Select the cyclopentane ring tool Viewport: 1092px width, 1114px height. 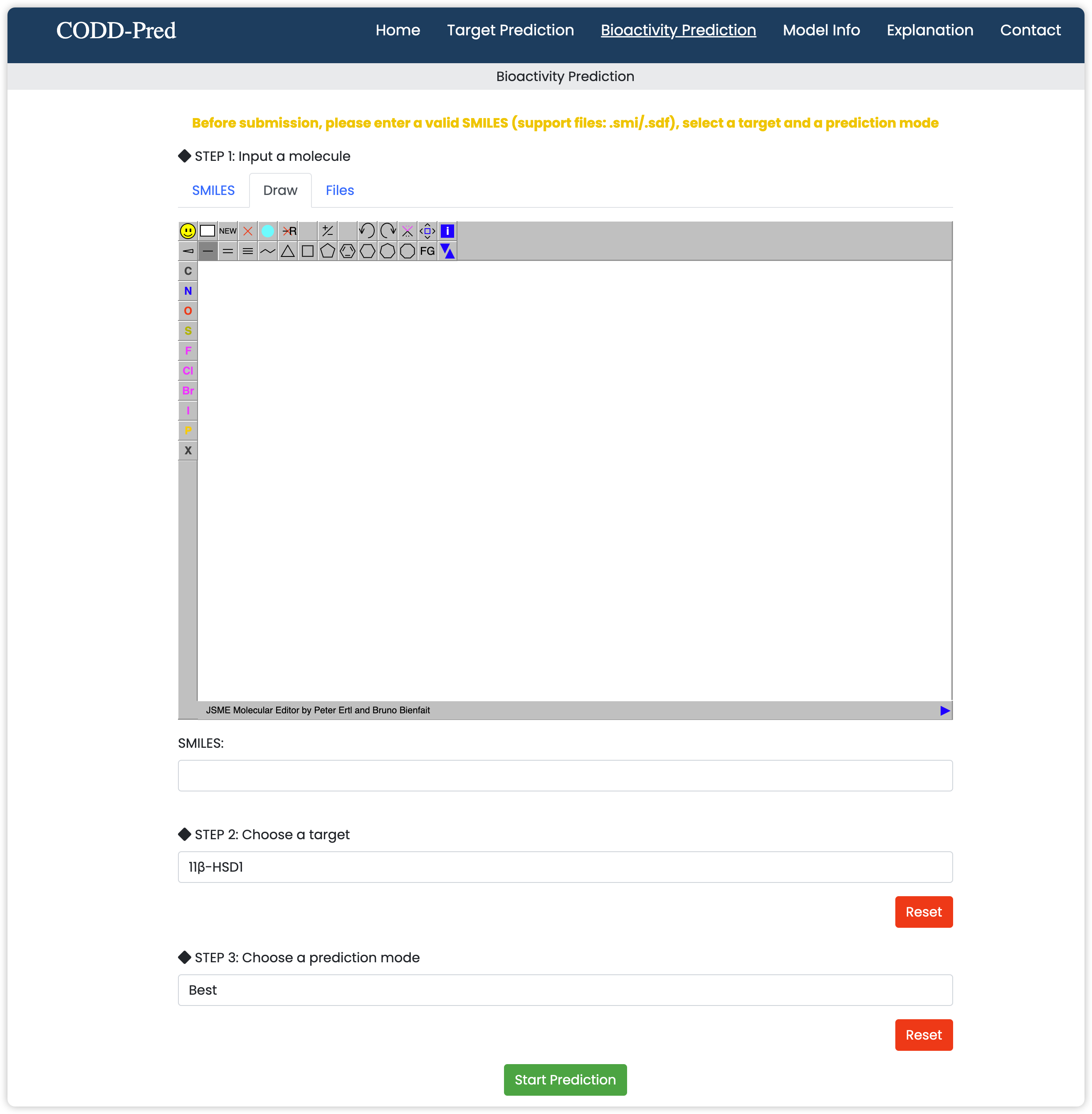pyautogui.click(x=328, y=251)
